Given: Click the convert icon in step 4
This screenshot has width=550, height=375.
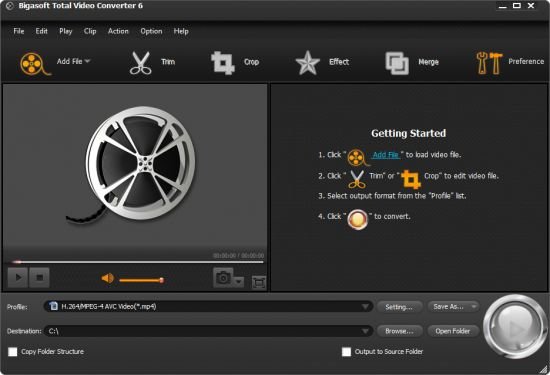Looking at the screenshot, I should pyautogui.click(x=357, y=219).
